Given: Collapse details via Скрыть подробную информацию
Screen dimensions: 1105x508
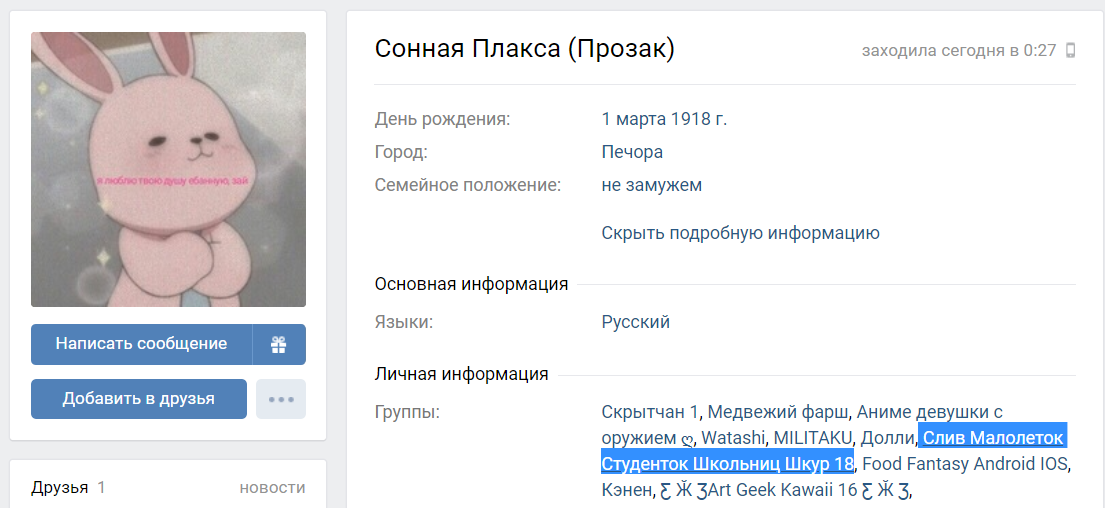Looking at the screenshot, I should pos(740,233).
